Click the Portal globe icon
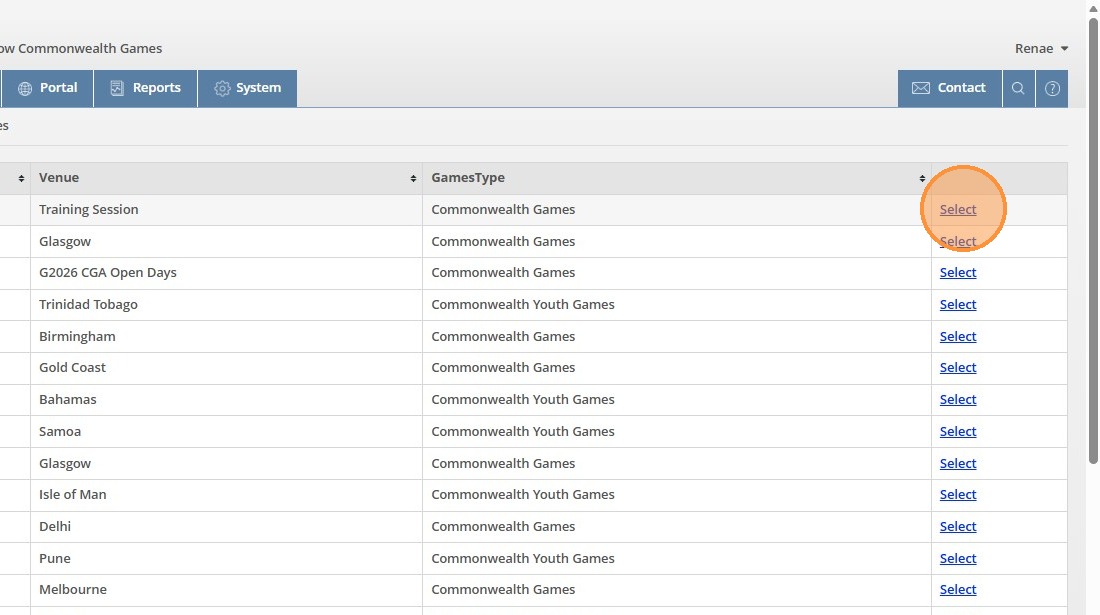 (x=25, y=88)
